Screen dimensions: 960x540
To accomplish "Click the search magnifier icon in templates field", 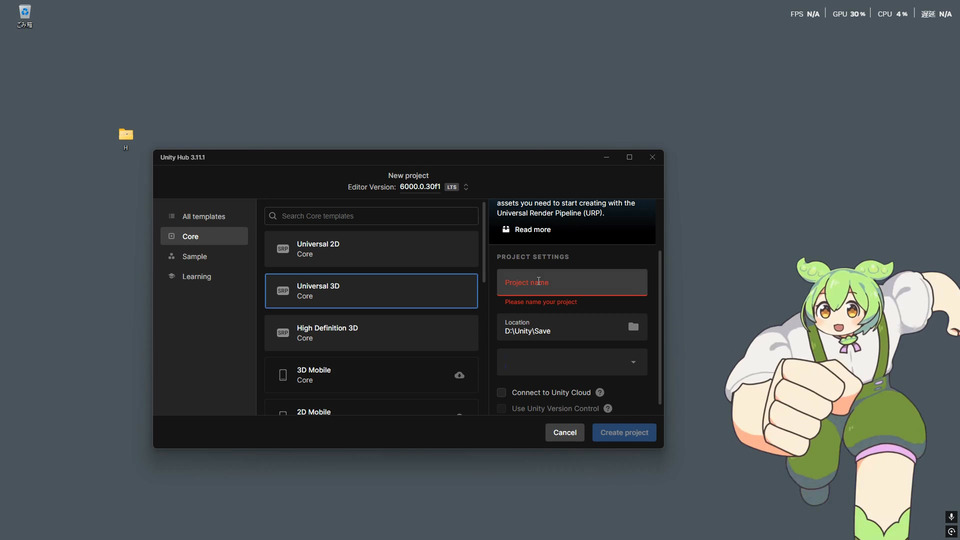I will pos(273,216).
